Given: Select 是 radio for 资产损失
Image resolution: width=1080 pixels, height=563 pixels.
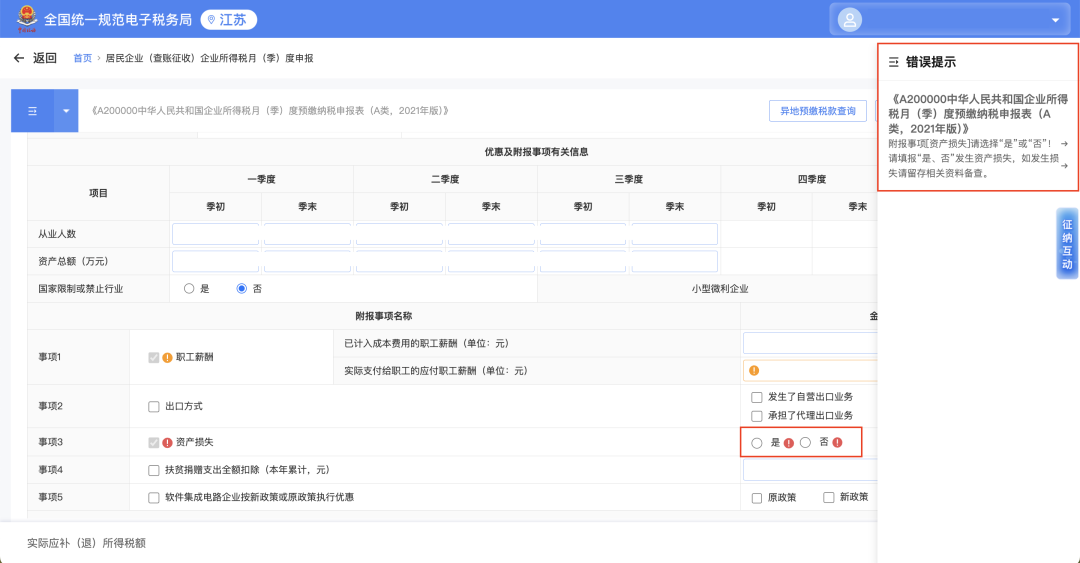Looking at the screenshot, I should click(x=757, y=443).
